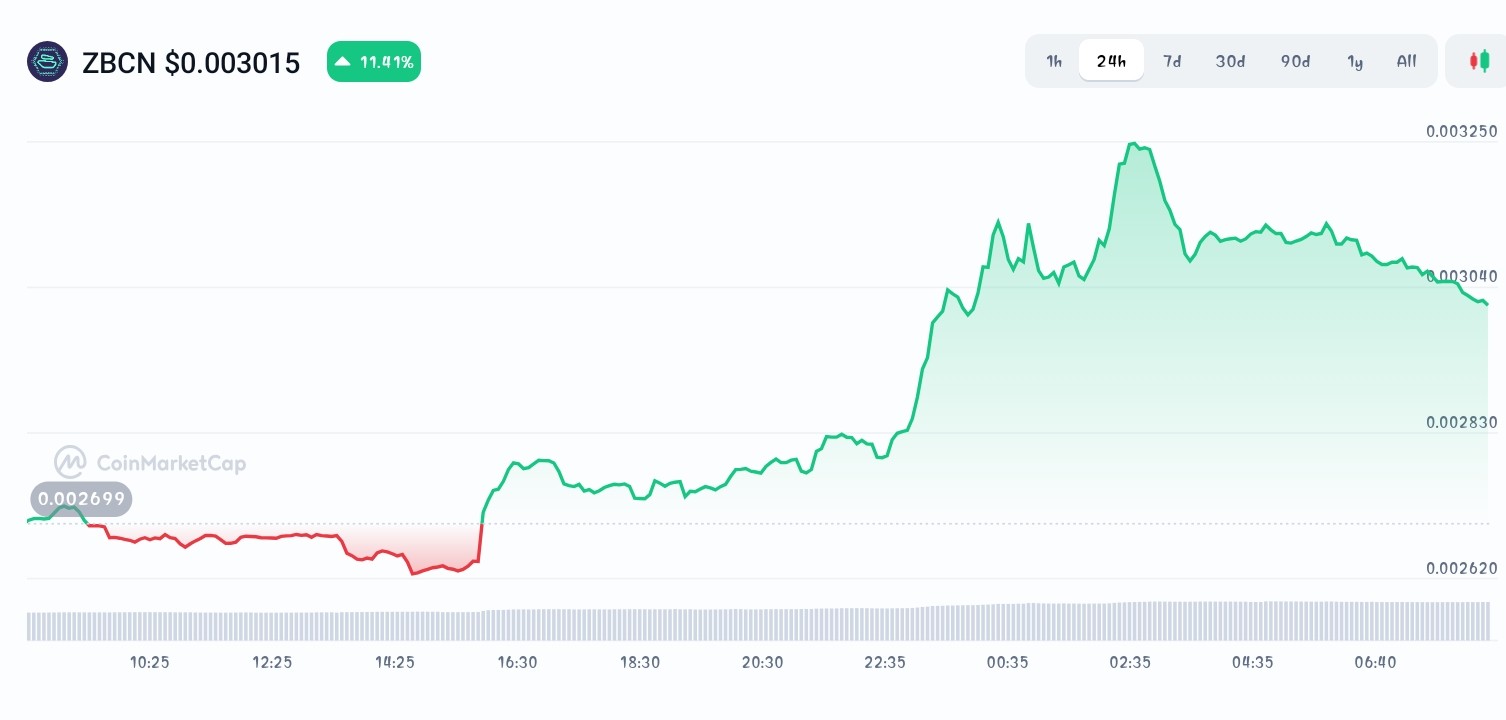
Task: Click the 14:25 time axis label
Action: (395, 662)
